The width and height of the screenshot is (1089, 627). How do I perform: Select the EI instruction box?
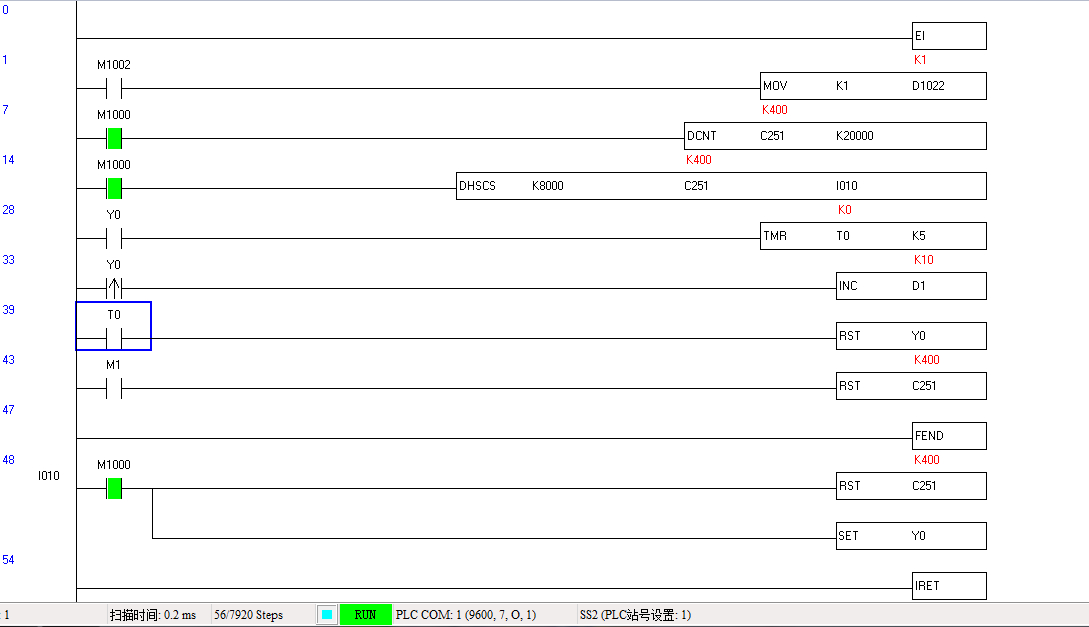pyautogui.click(x=948, y=36)
